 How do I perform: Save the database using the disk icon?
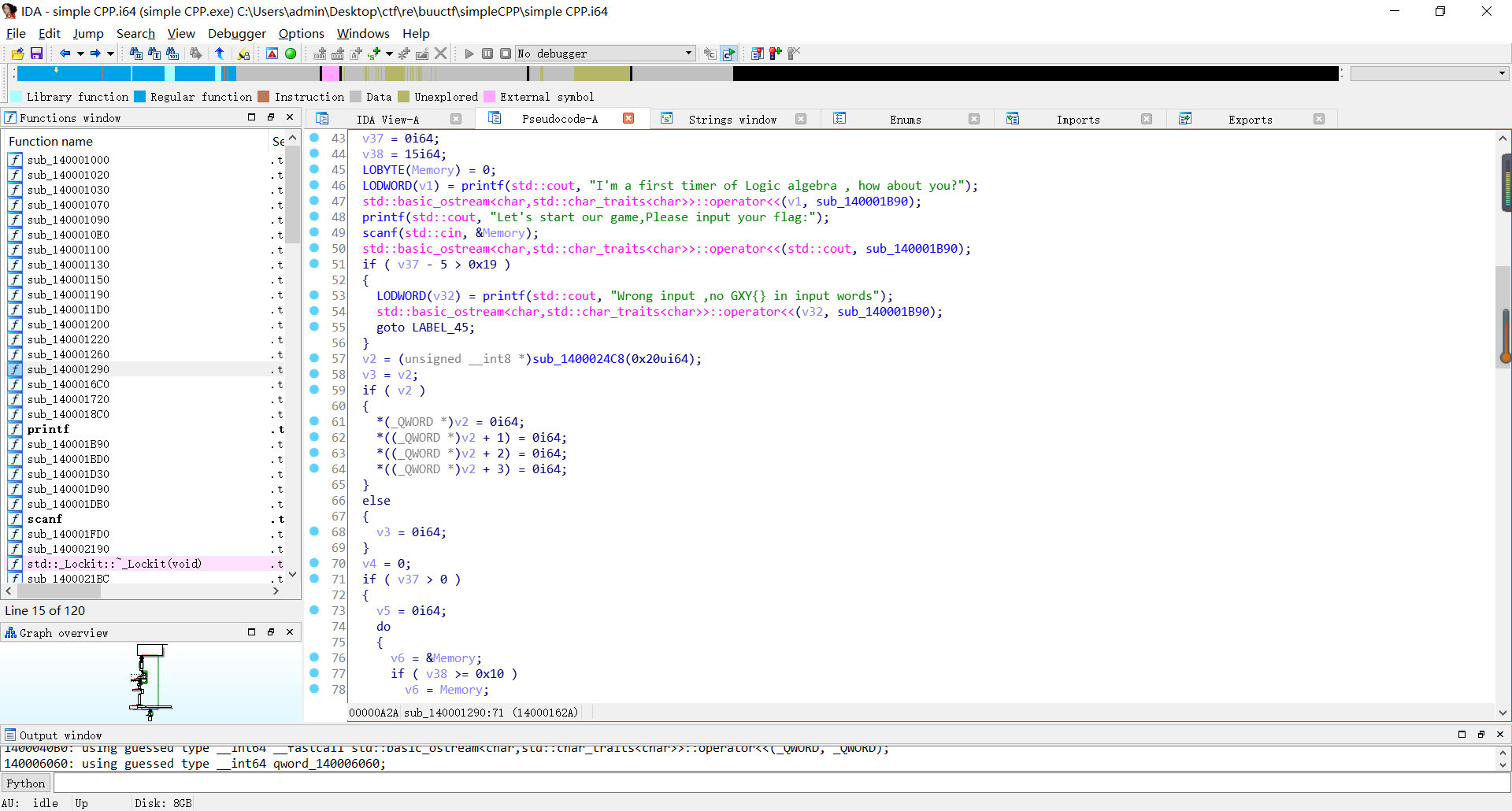point(36,54)
